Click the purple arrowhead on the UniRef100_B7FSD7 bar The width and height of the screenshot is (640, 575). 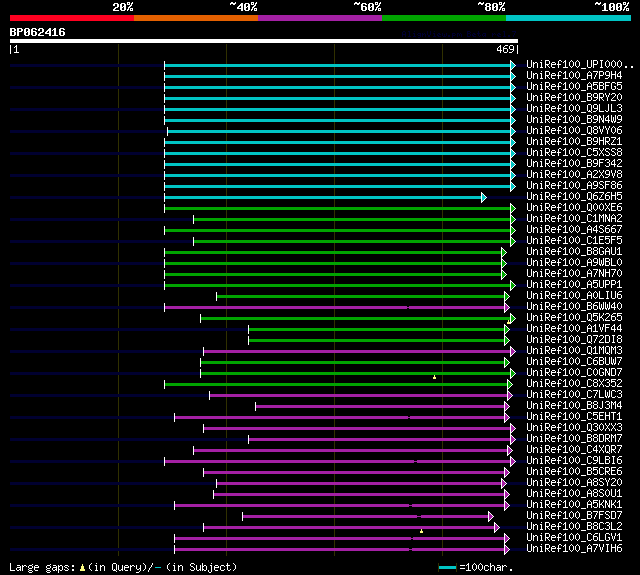(x=491, y=517)
